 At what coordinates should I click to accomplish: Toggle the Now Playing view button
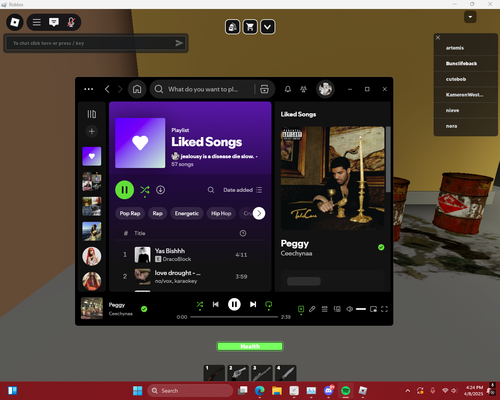(x=301, y=310)
